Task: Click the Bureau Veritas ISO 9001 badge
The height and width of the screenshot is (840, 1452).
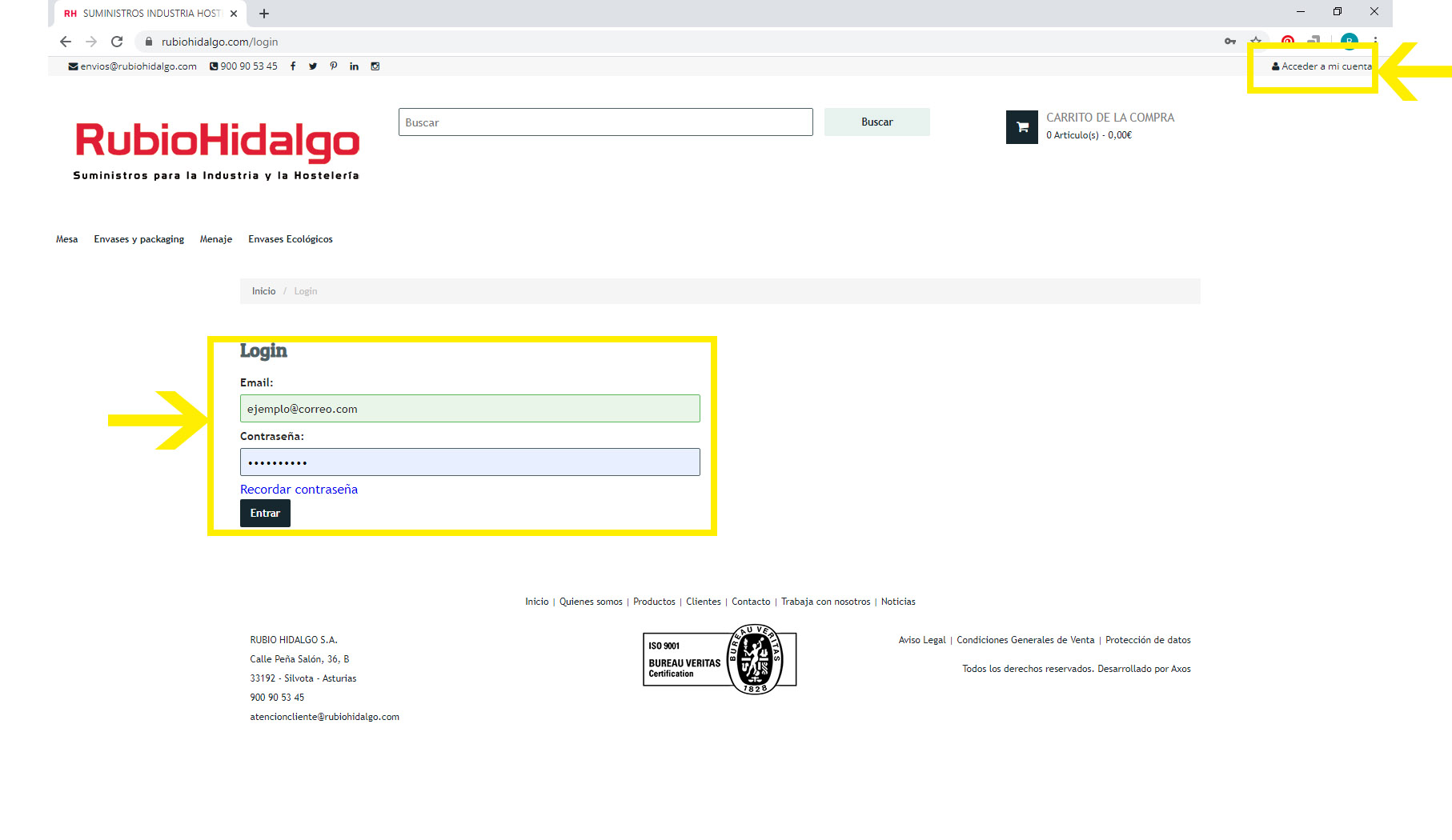Action: coord(720,659)
